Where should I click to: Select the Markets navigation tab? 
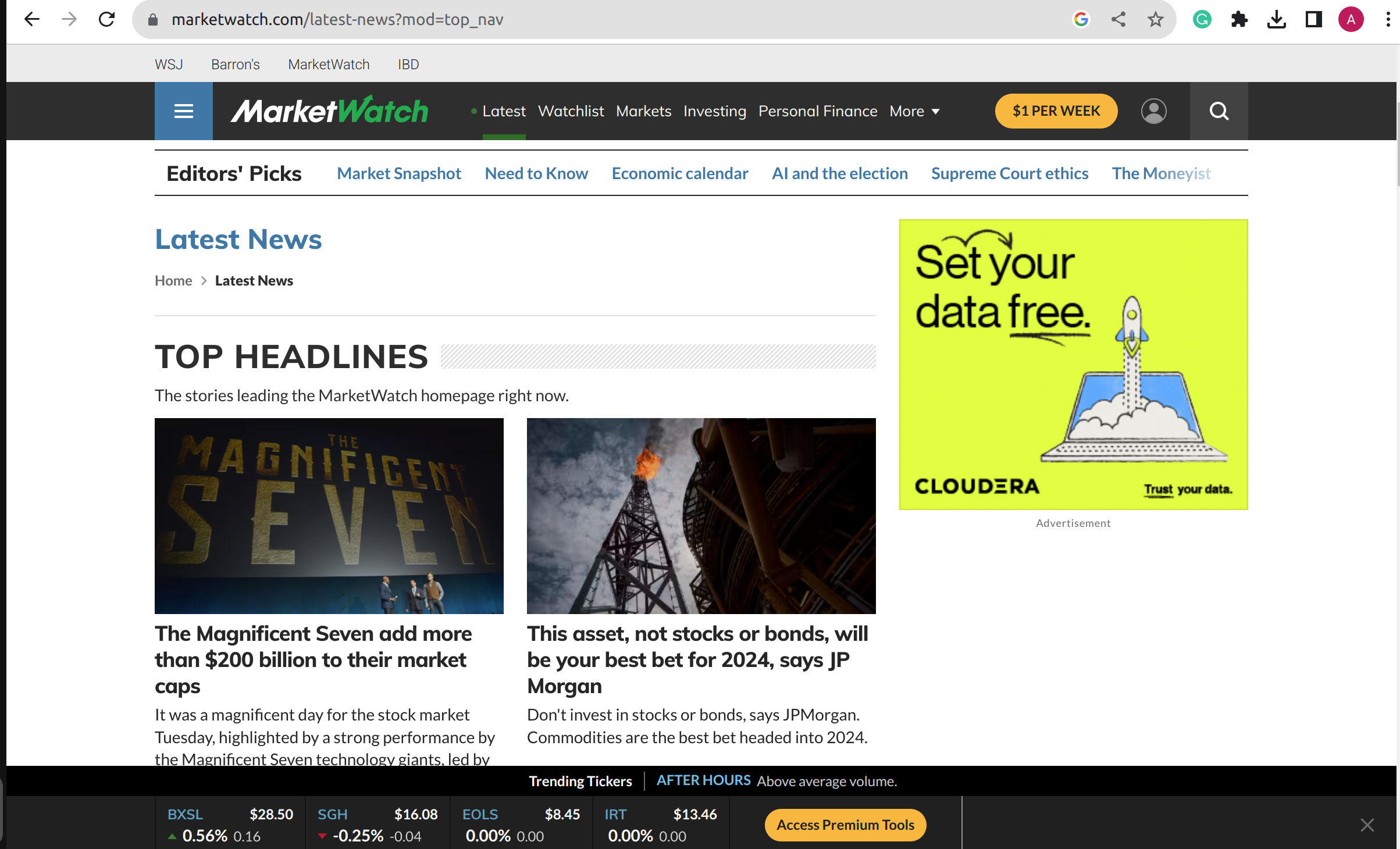click(x=643, y=111)
